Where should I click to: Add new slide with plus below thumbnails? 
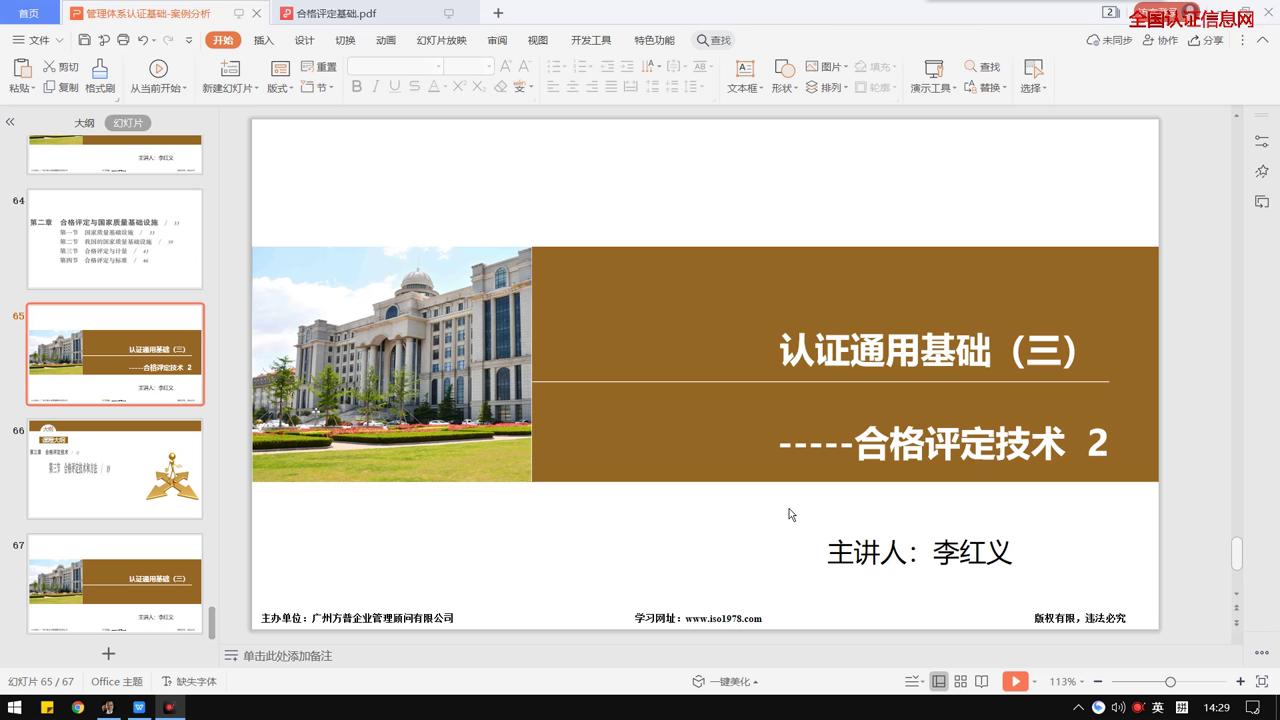tap(109, 653)
